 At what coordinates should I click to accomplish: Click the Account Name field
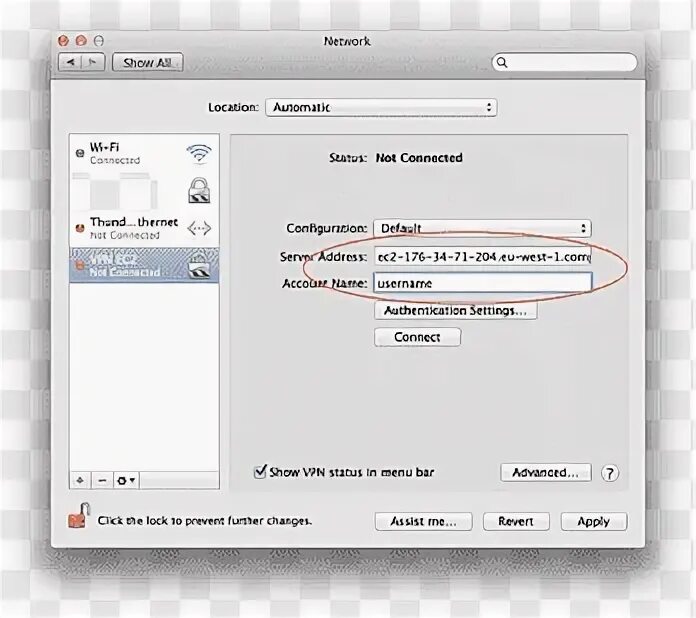[x=482, y=283]
